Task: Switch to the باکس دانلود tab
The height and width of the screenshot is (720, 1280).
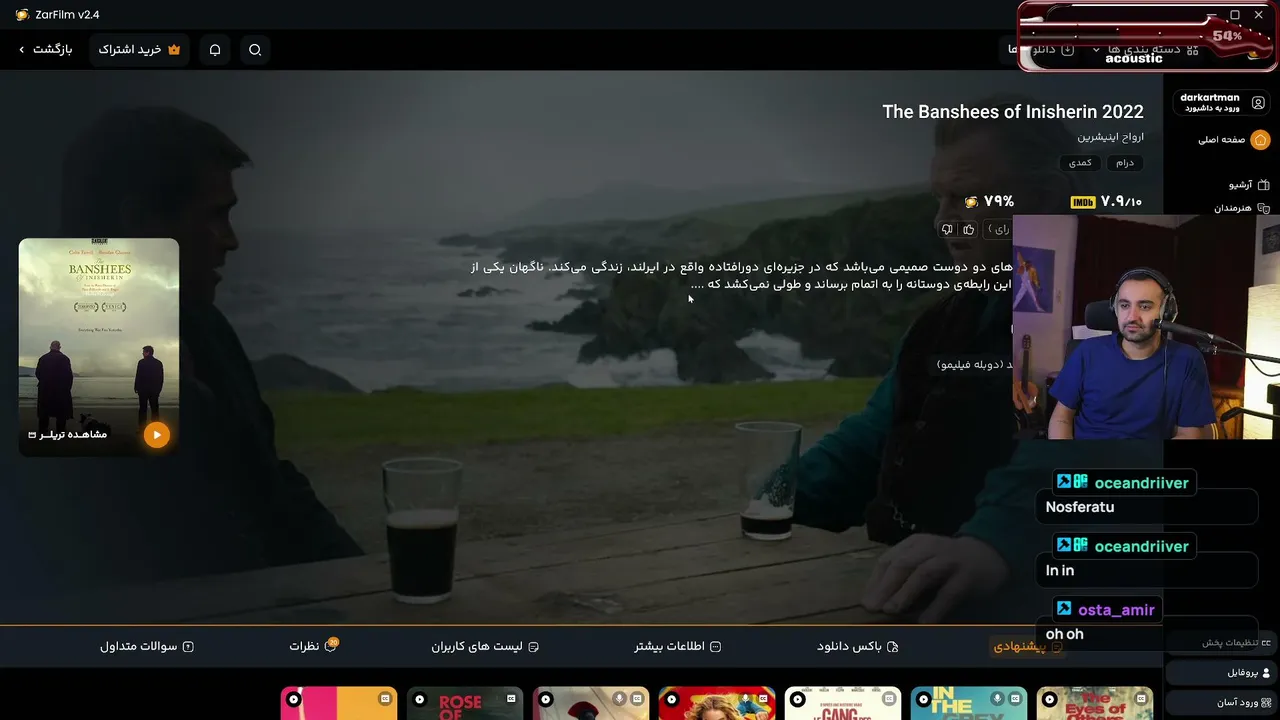Action: click(858, 647)
